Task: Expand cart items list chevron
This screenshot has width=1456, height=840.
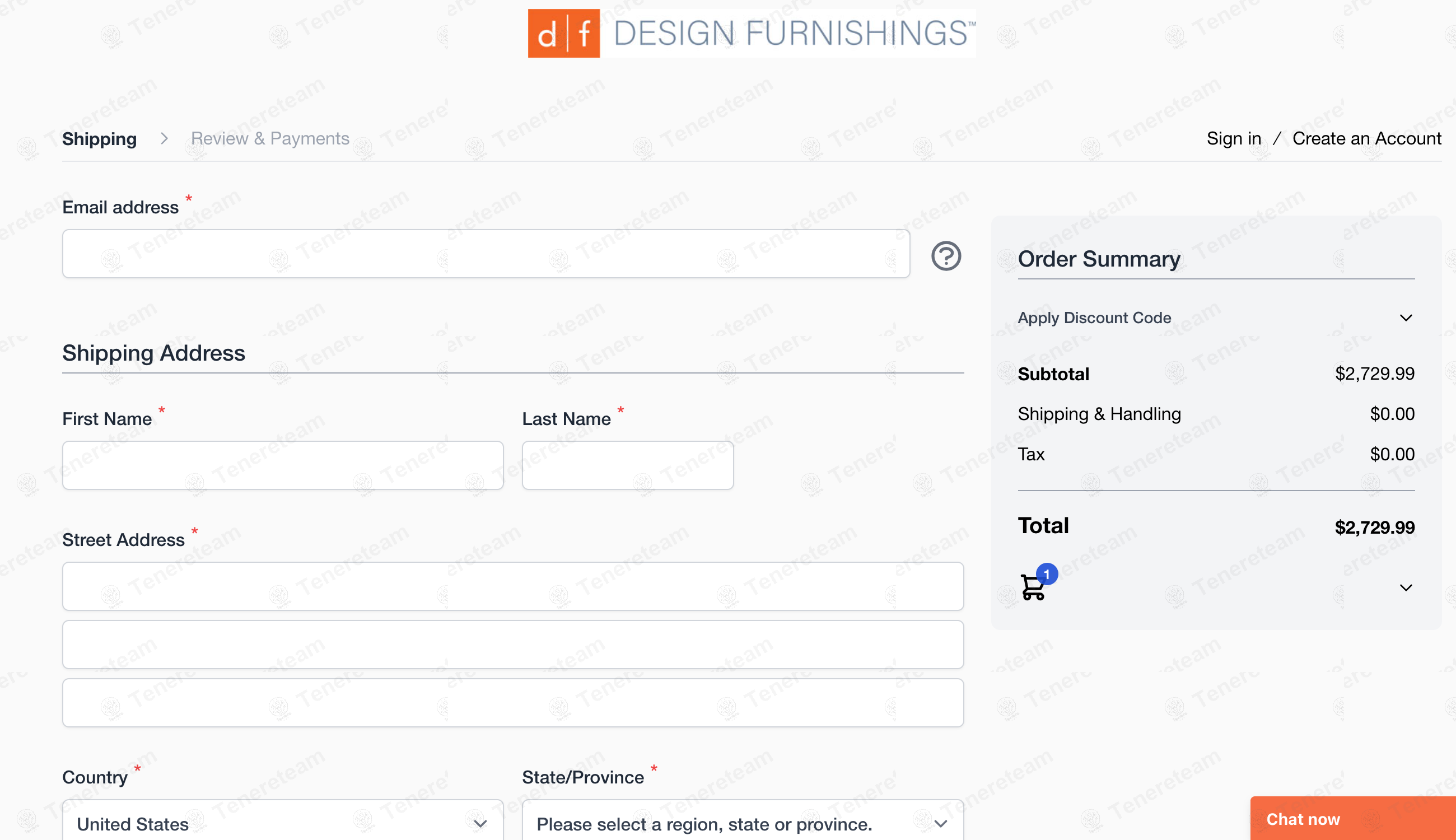Action: click(1406, 587)
